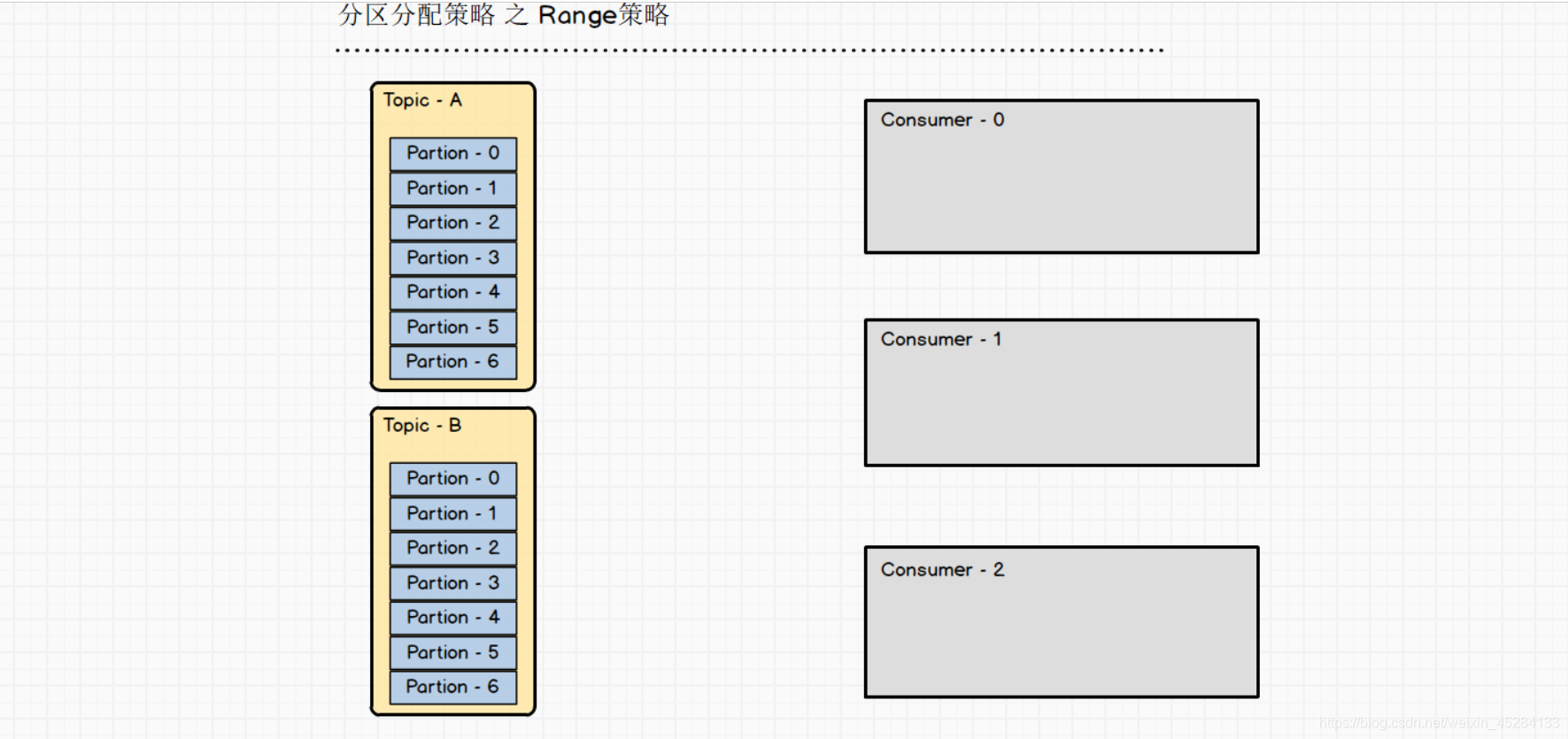Select the Topic - B container title
Viewport: 1568px width, 739px height.
(422, 426)
